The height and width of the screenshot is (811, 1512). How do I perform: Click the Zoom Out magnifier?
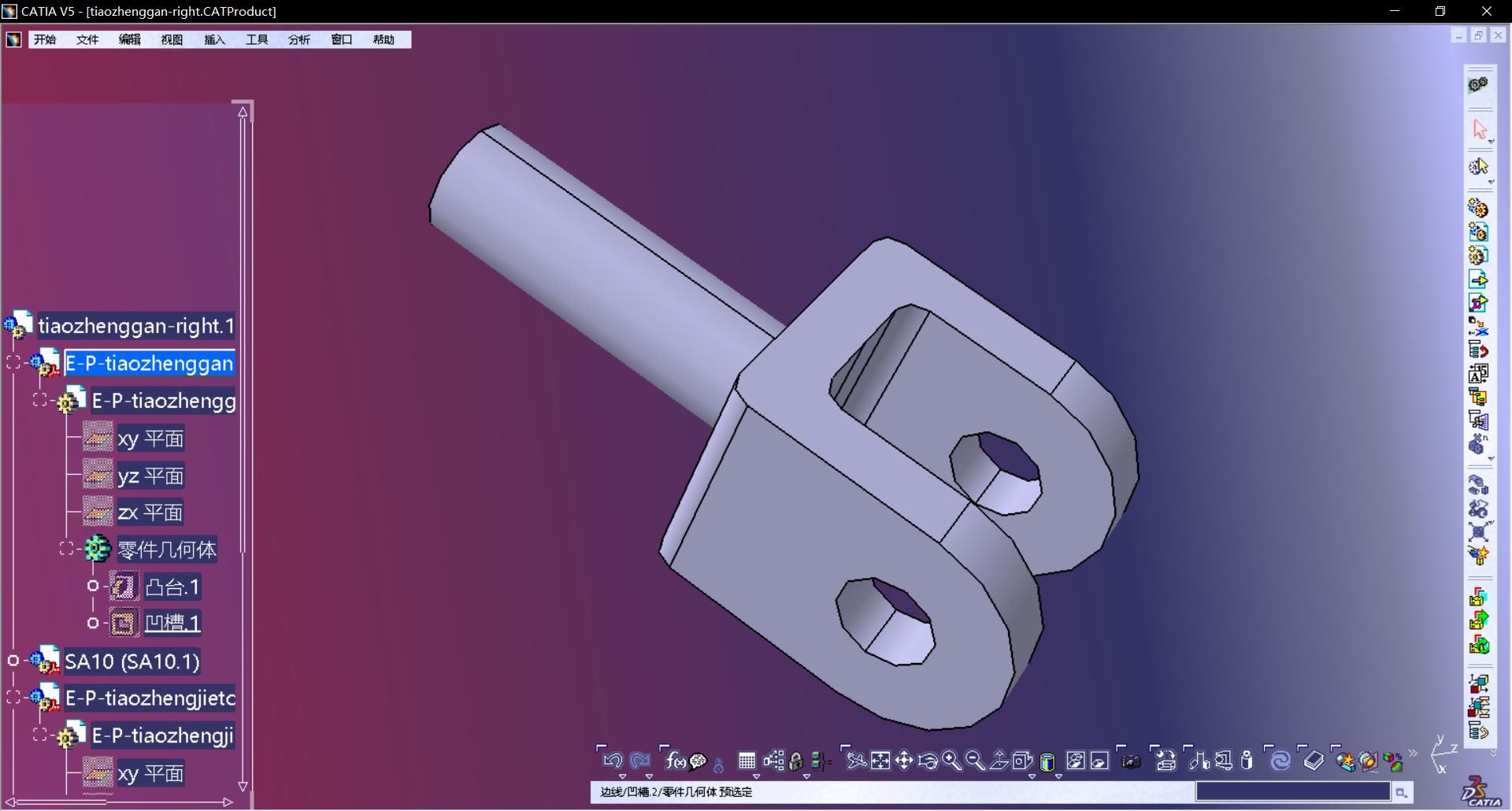pyautogui.click(x=975, y=761)
